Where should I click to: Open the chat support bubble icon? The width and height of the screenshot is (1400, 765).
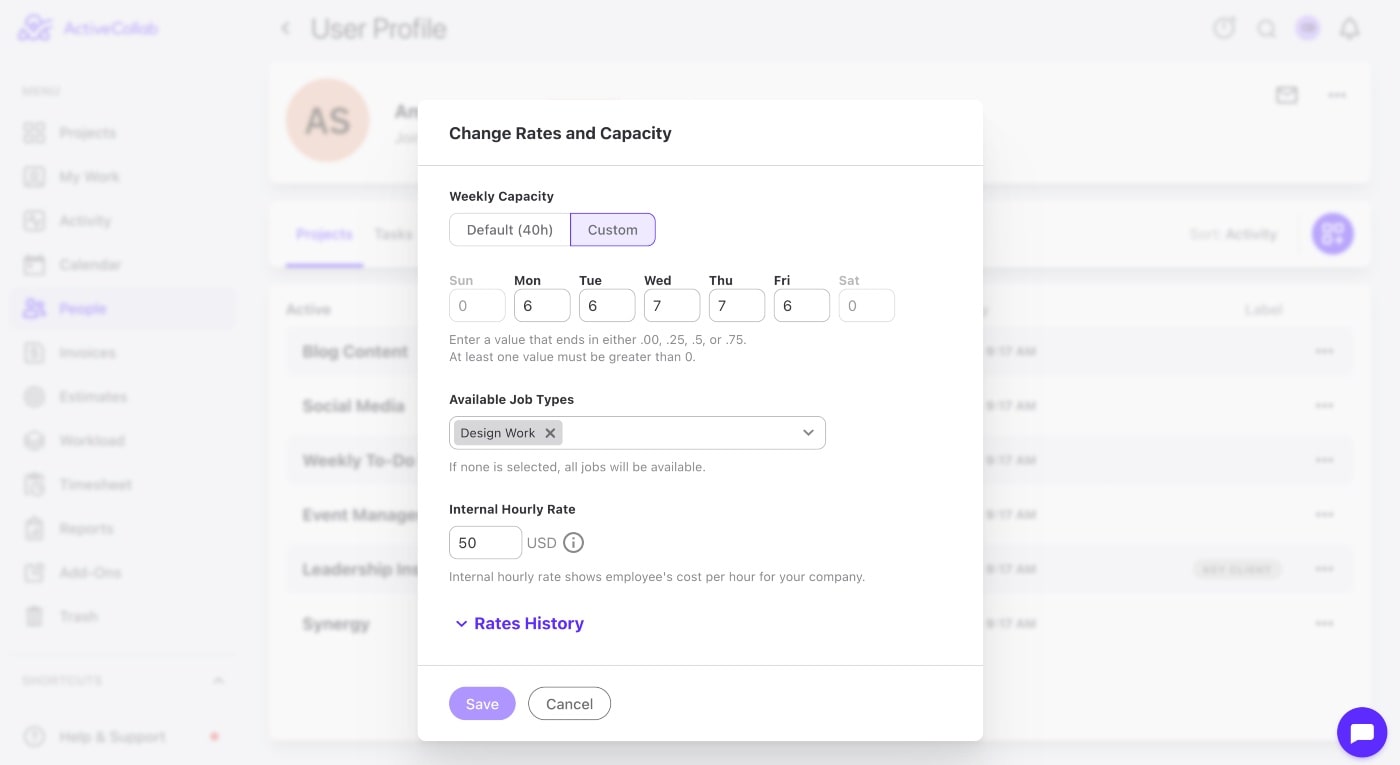tap(1361, 733)
